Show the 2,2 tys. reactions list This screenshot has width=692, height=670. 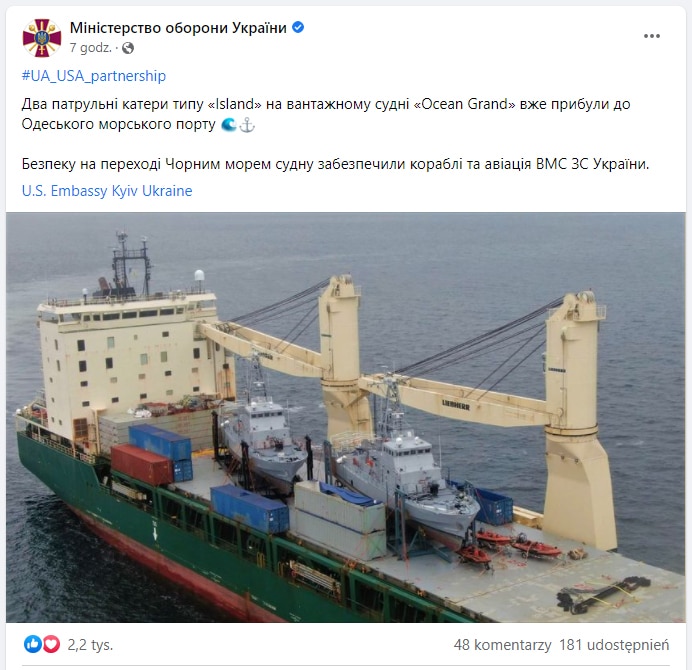90,645
